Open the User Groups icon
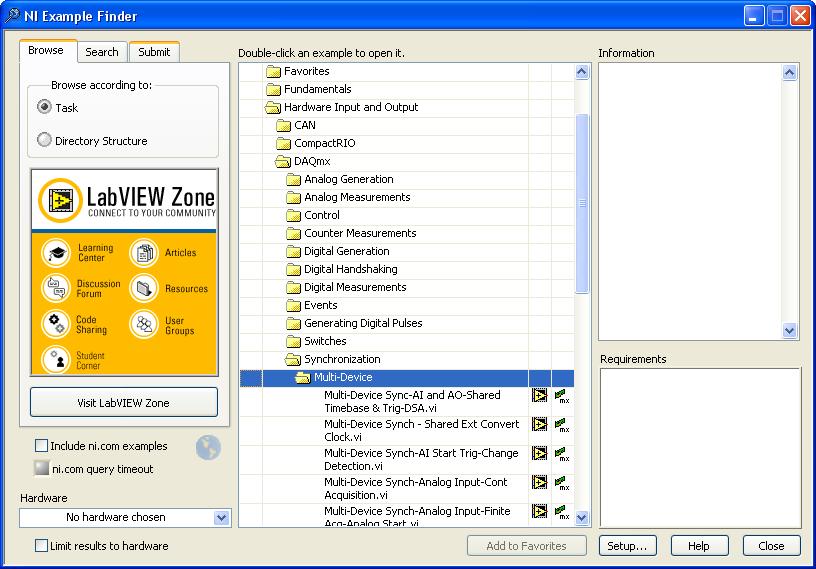 pos(144,324)
